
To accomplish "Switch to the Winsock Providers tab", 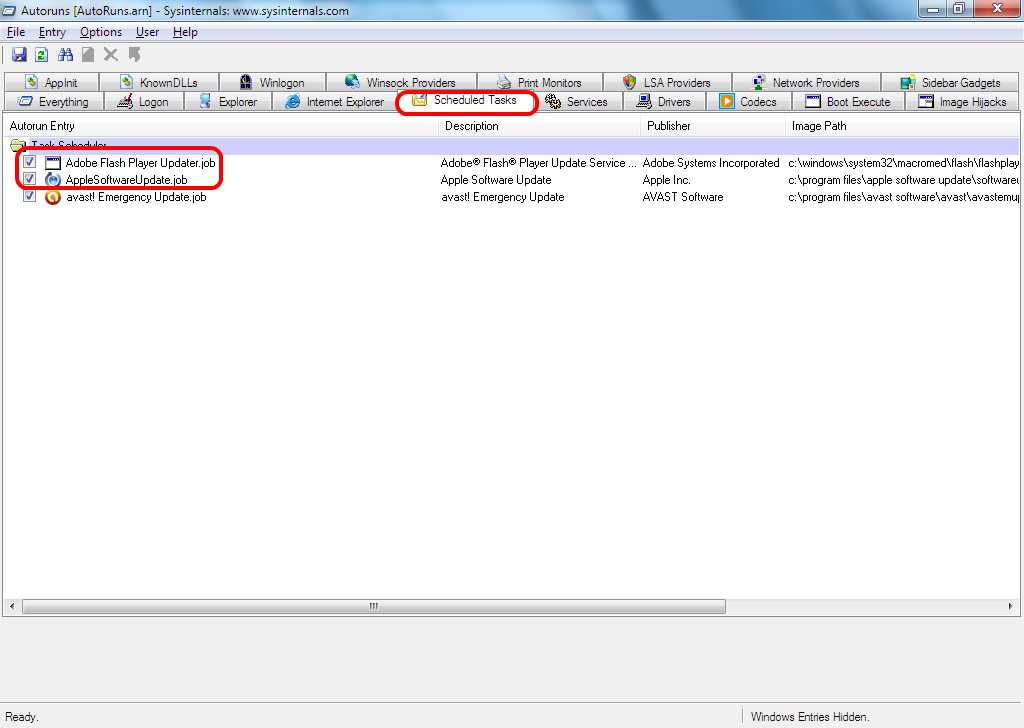I will pos(401,82).
